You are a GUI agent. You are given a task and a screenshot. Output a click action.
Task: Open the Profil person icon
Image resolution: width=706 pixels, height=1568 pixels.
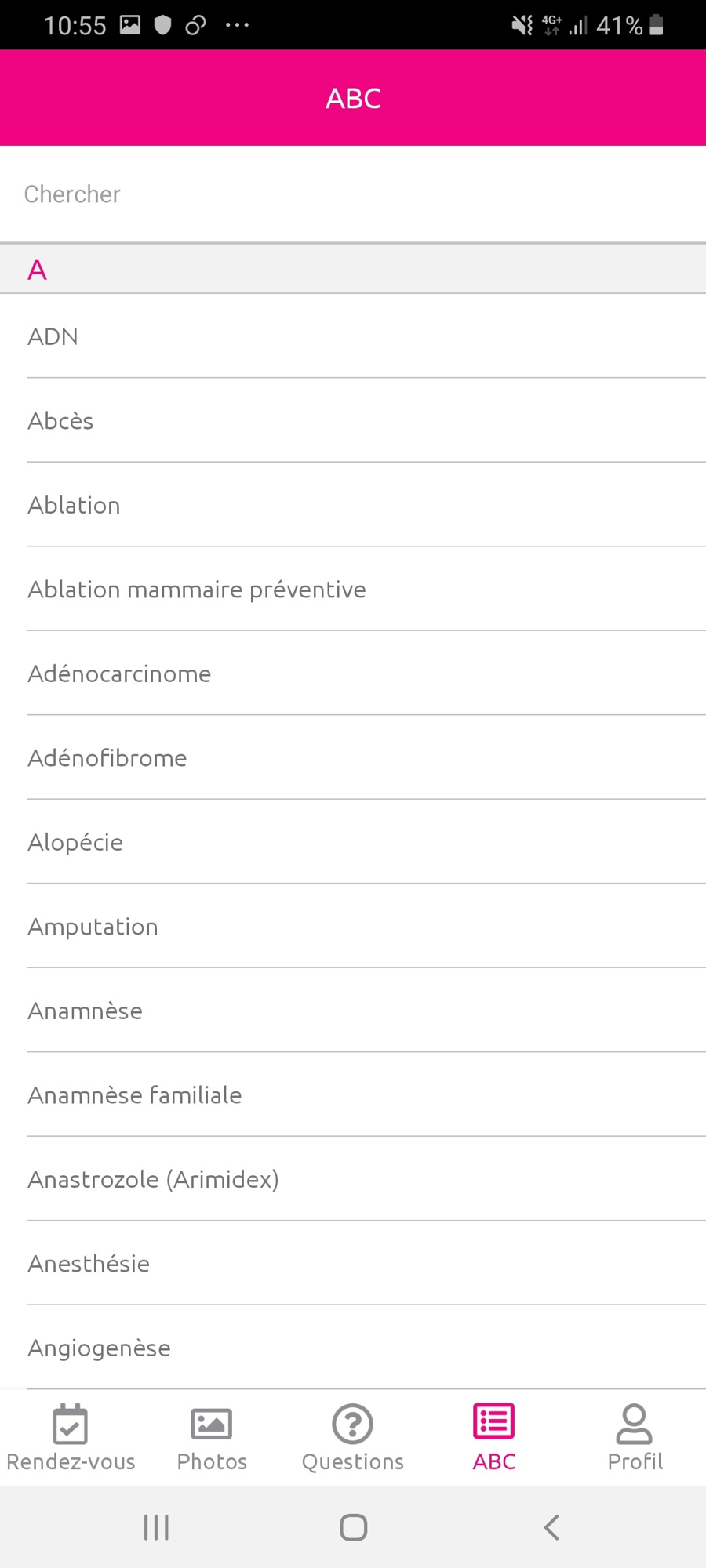(x=635, y=1424)
